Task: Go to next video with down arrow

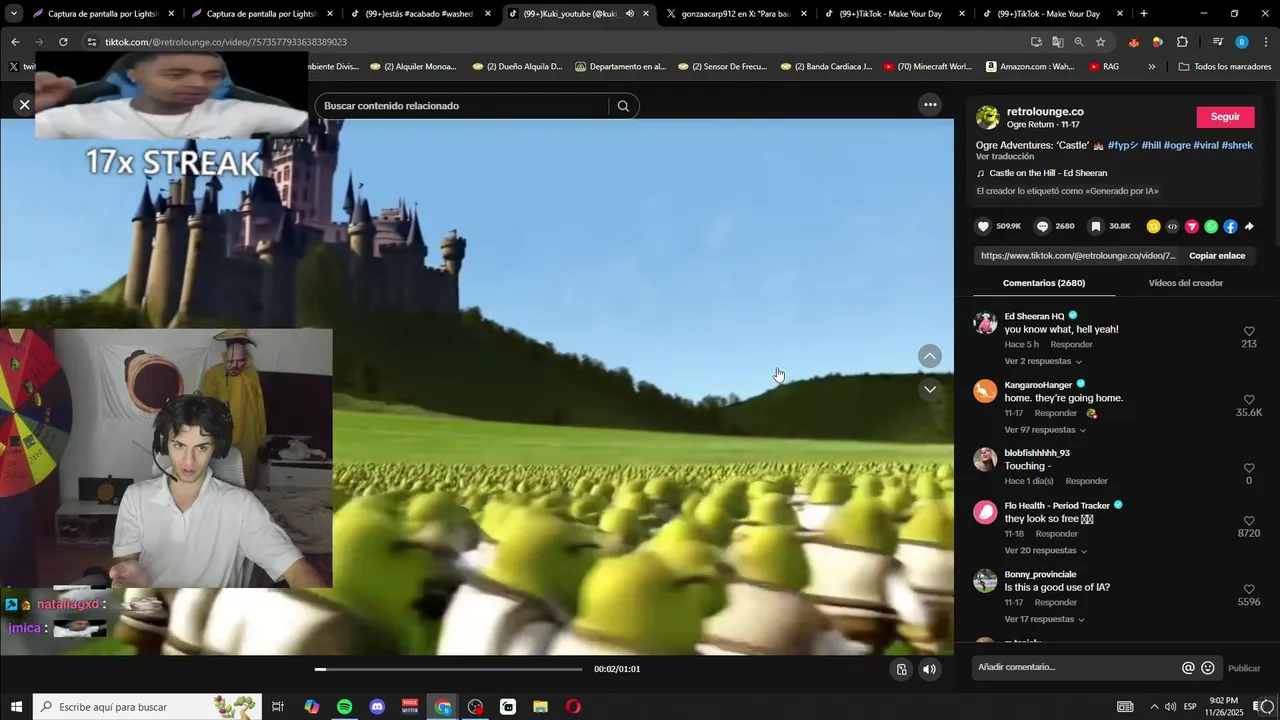Action: [x=930, y=389]
